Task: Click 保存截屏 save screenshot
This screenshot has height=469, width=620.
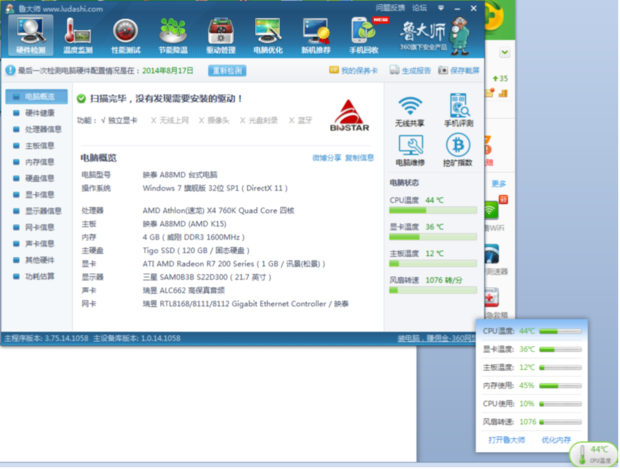Action: (459, 70)
